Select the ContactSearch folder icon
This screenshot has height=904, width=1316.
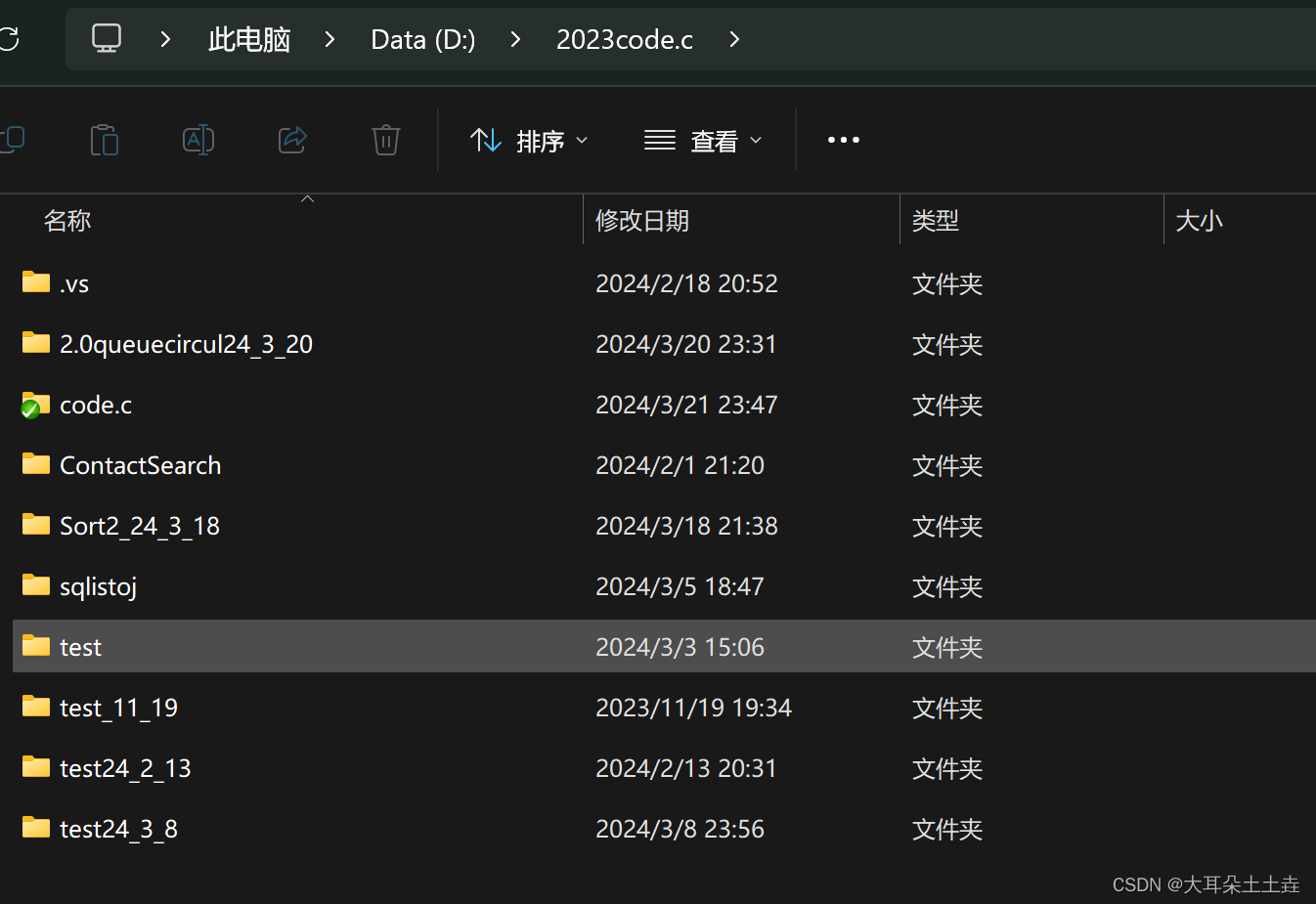point(36,464)
